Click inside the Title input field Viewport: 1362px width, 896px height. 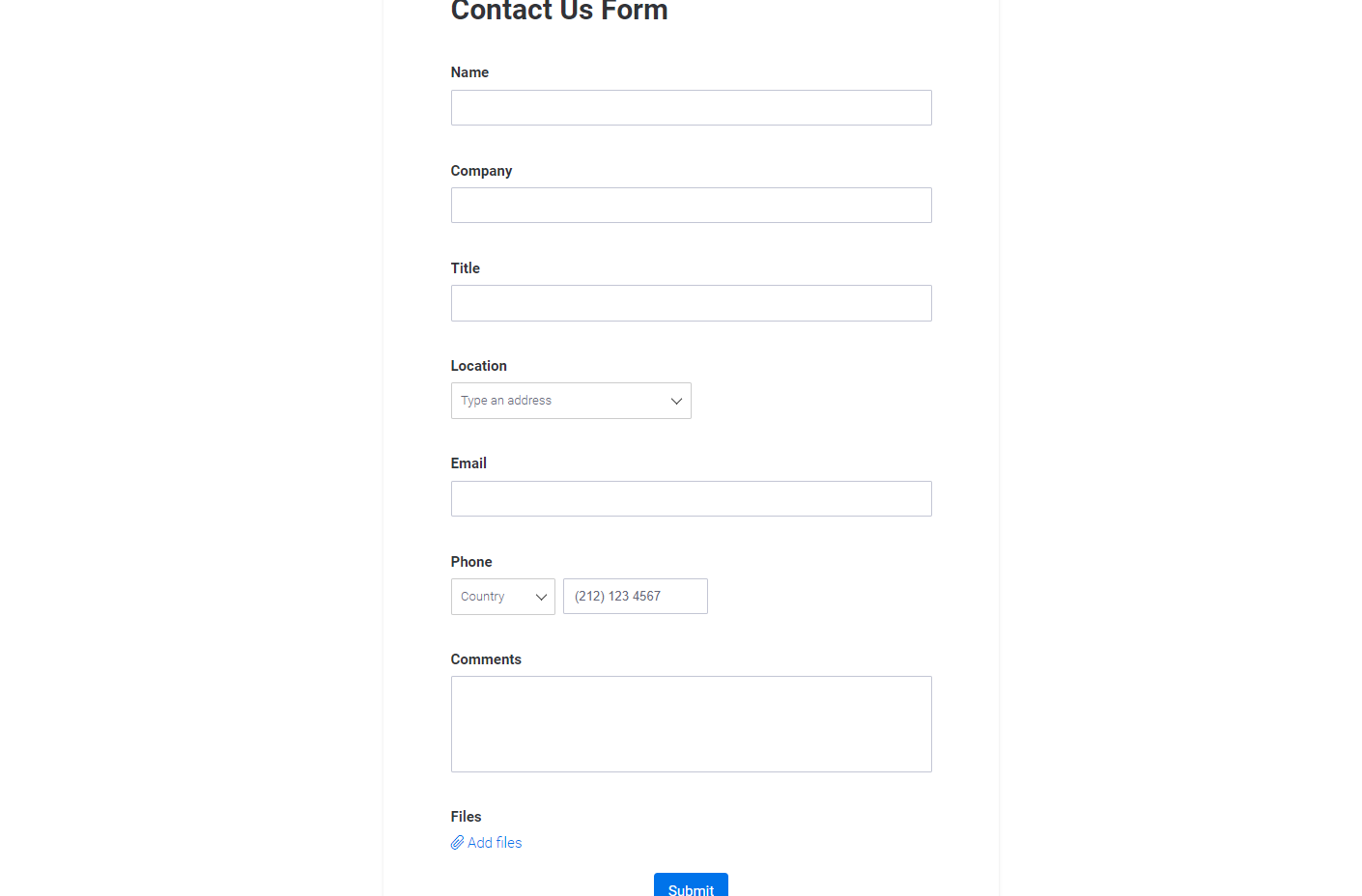coord(691,302)
